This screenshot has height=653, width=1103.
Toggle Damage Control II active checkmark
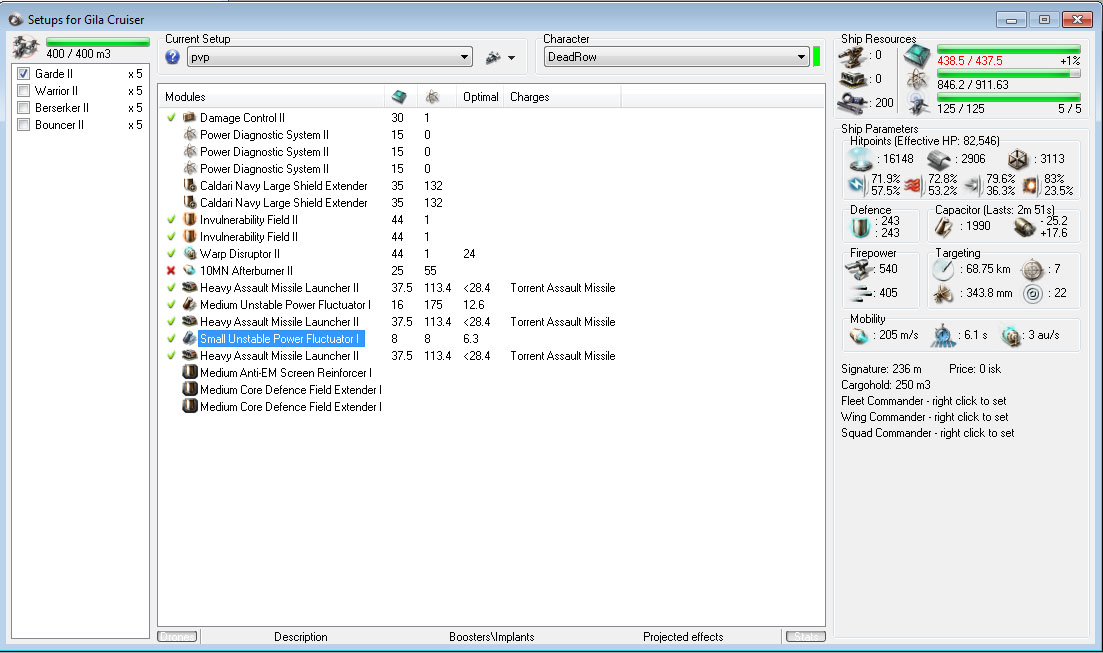(171, 118)
